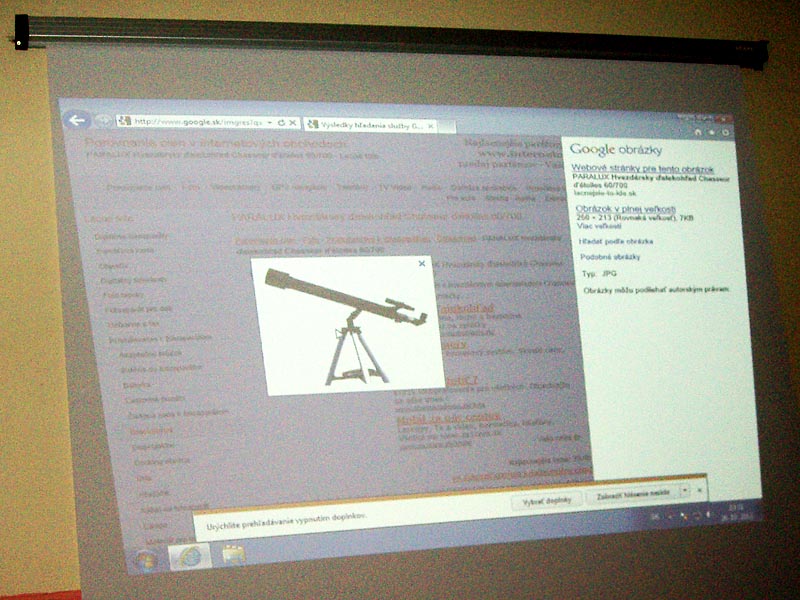The height and width of the screenshot is (600, 800).
Task: Click the browser Back arrow button
Action: click(77, 120)
